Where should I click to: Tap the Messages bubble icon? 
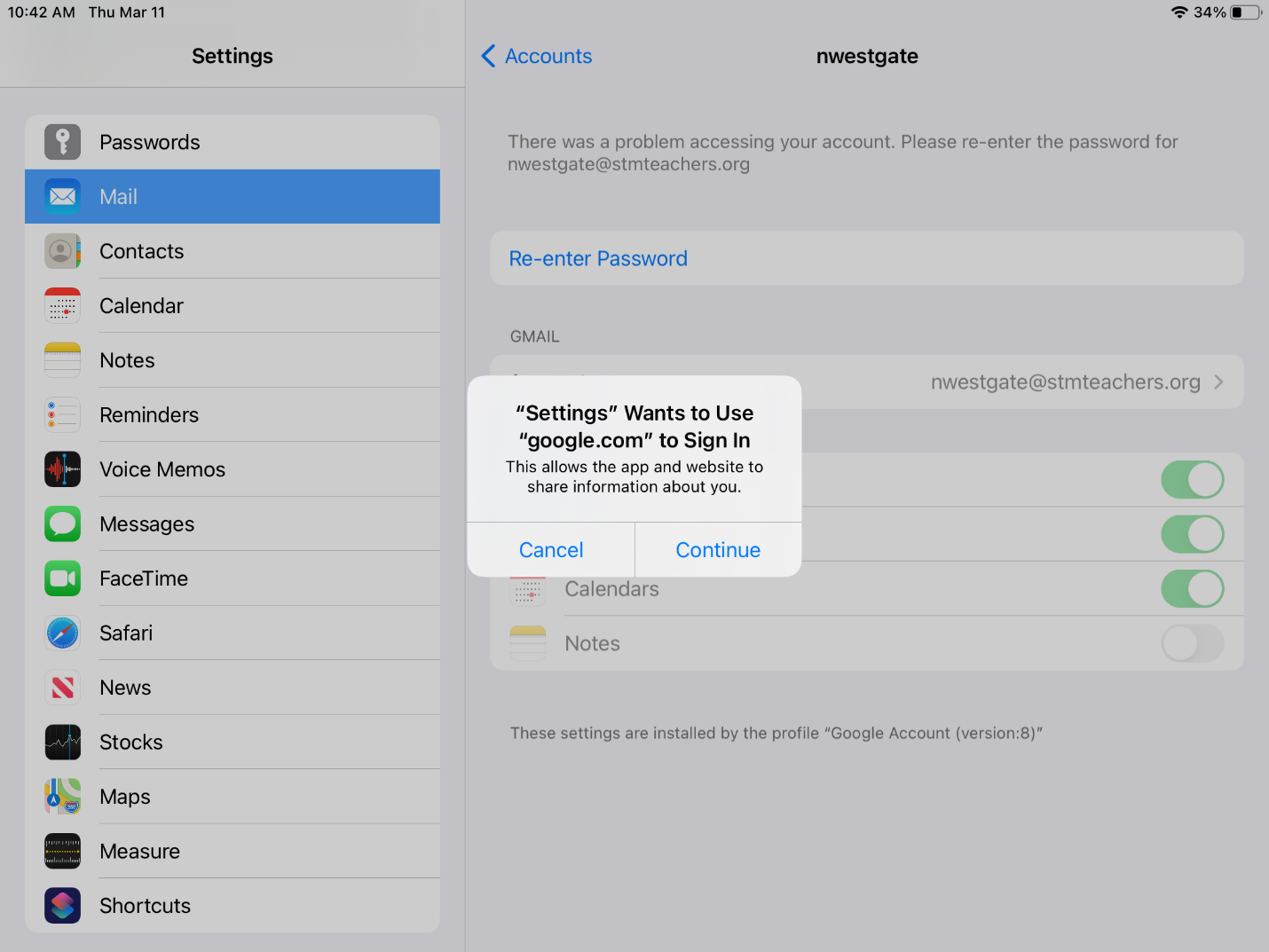coord(62,524)
